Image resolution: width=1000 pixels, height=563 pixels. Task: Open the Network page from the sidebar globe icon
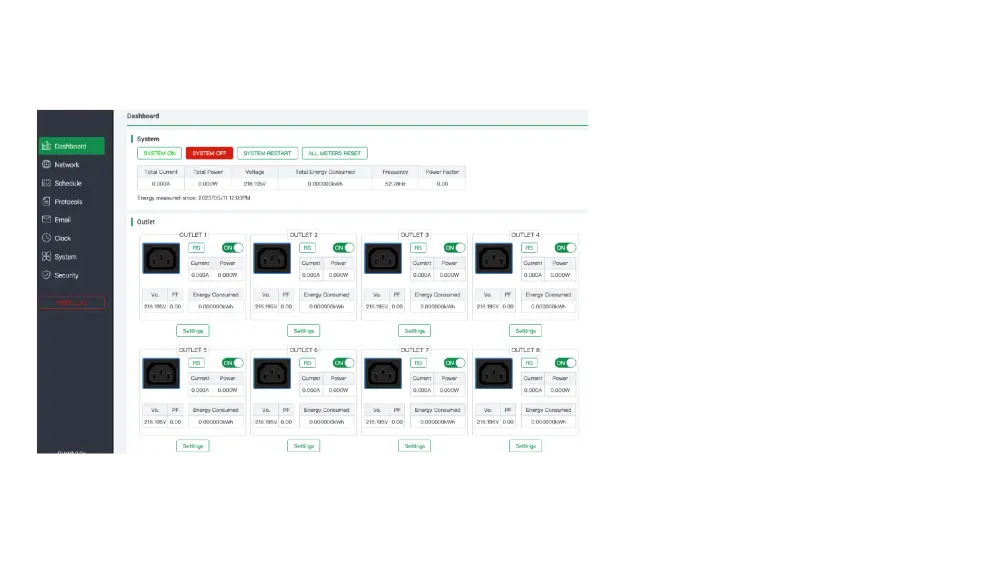click(47, 165)
